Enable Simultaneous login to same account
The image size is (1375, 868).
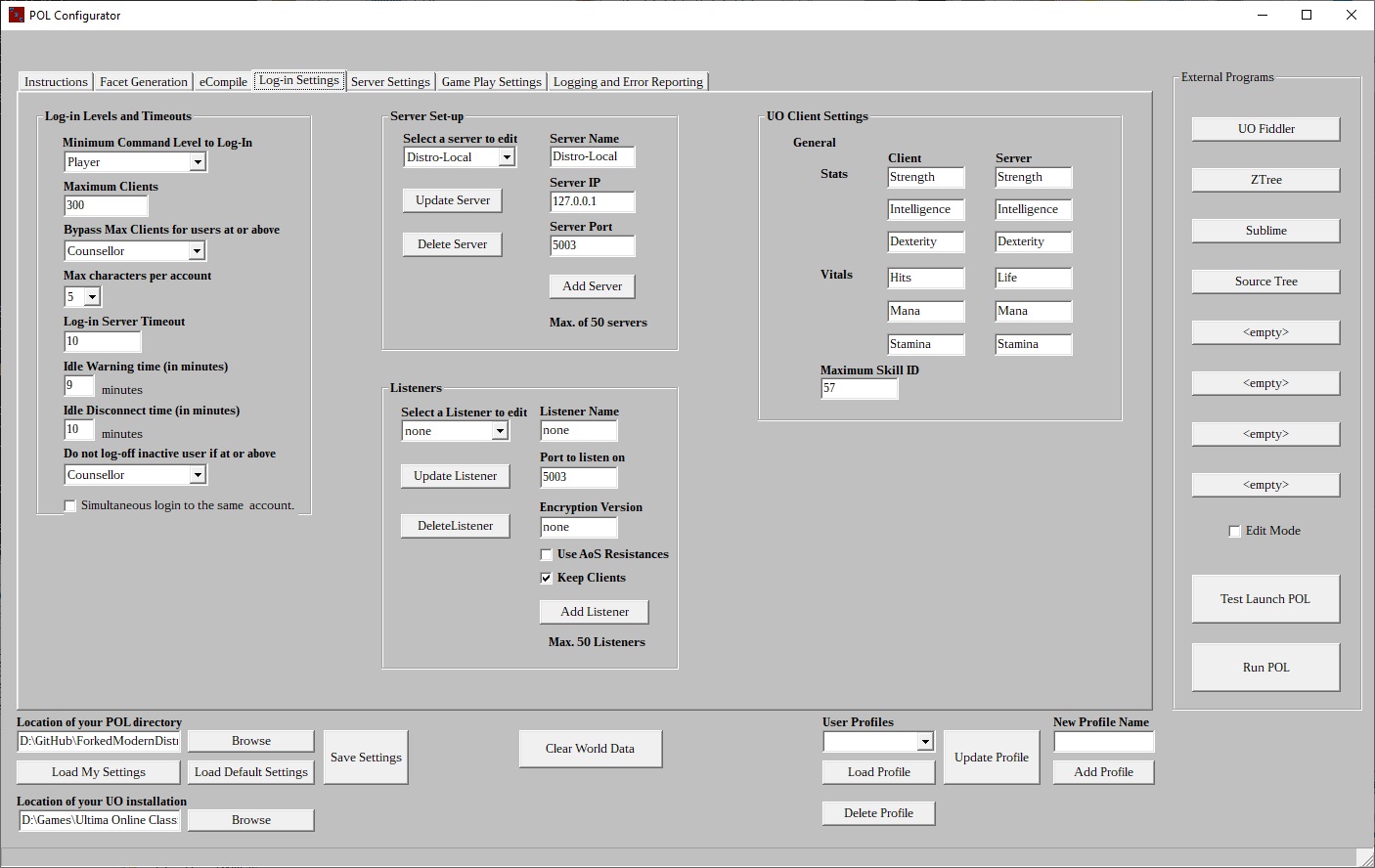click(x=70, y=506)
